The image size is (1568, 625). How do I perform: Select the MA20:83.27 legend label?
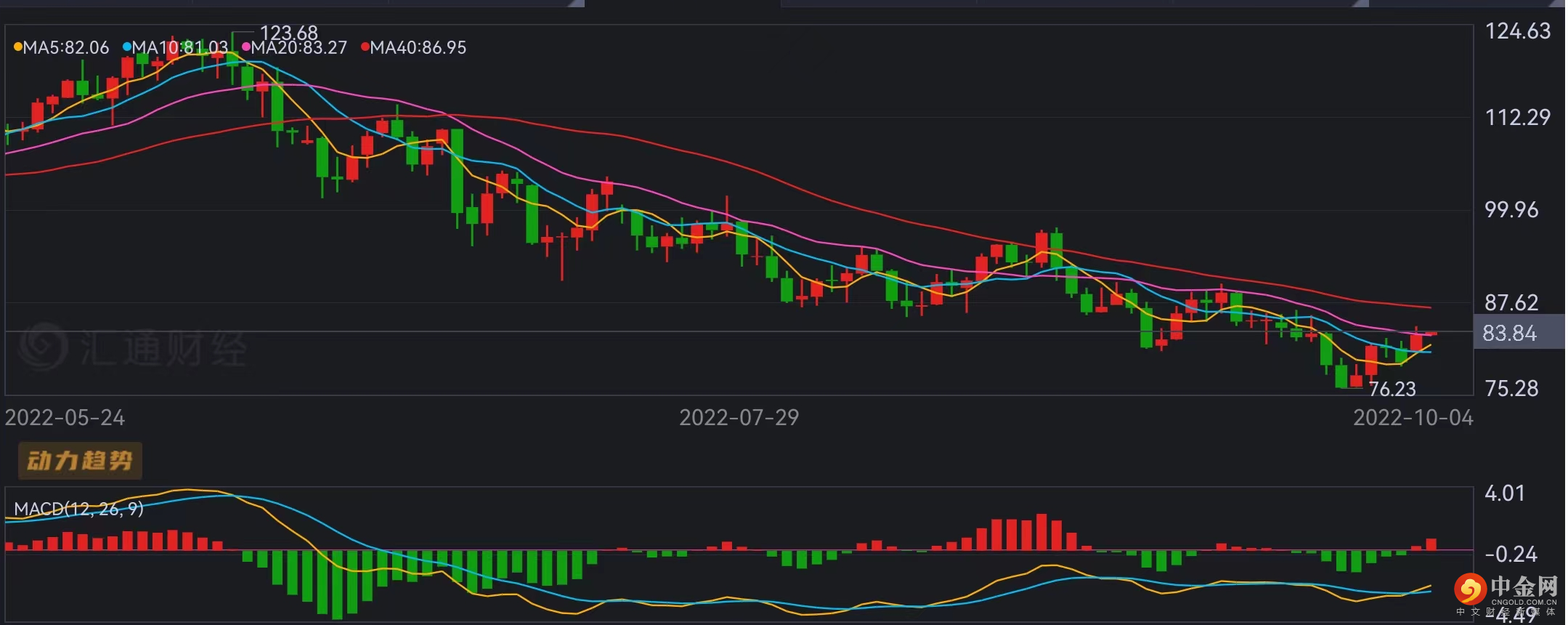[299, 48]
